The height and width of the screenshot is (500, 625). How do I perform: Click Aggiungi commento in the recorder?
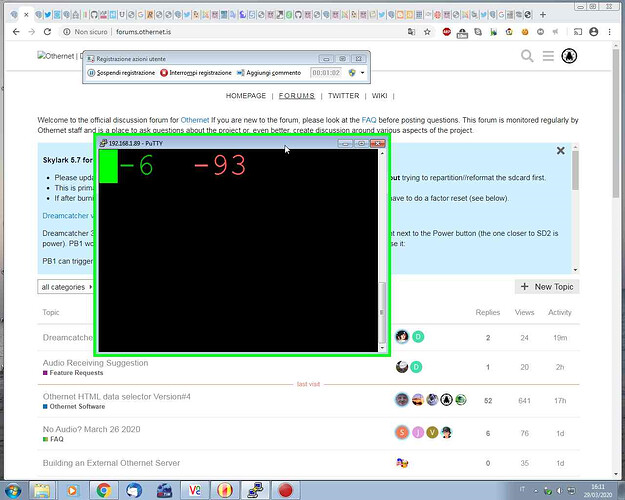click(x=269, y=73)
